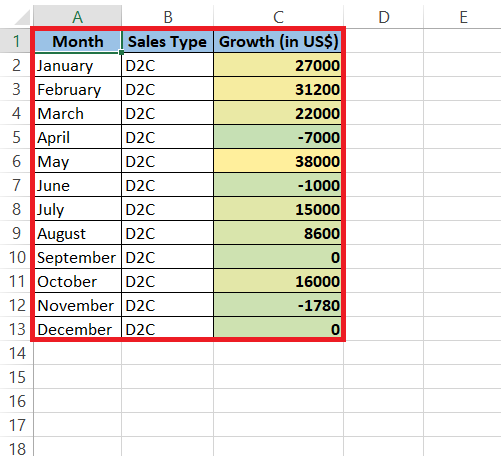The width and height of the screenshot is (501, 456).
Task: Select column E header
Action: (x=463, y=17)
